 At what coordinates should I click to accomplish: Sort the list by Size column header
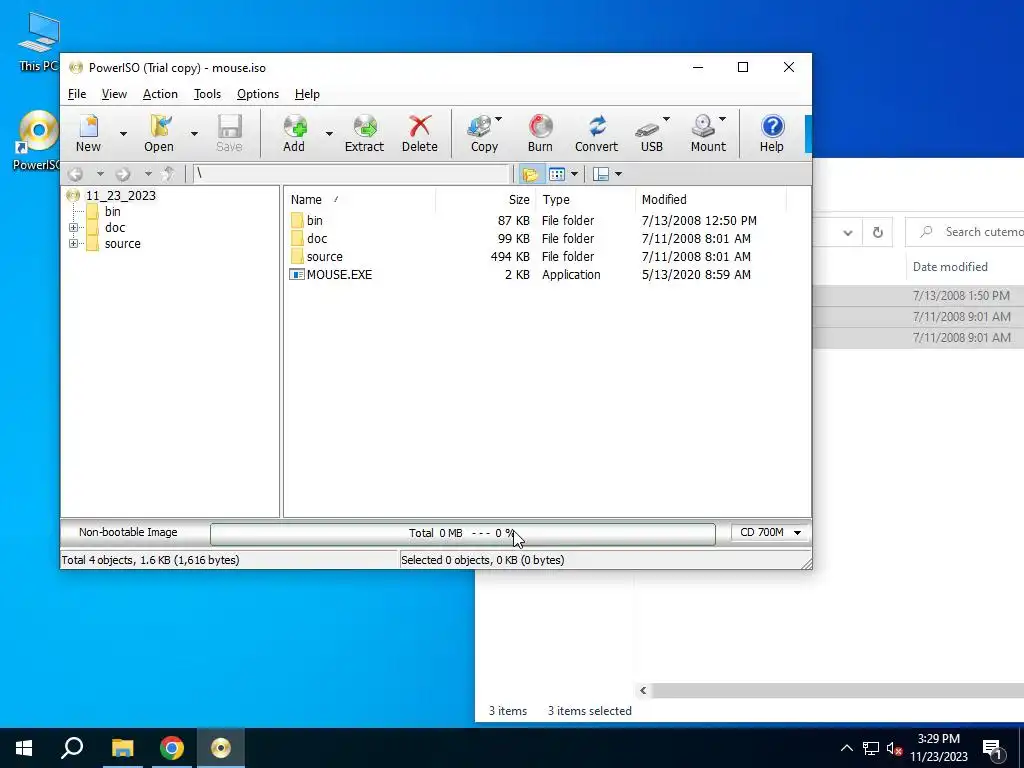tap(485, 200)
